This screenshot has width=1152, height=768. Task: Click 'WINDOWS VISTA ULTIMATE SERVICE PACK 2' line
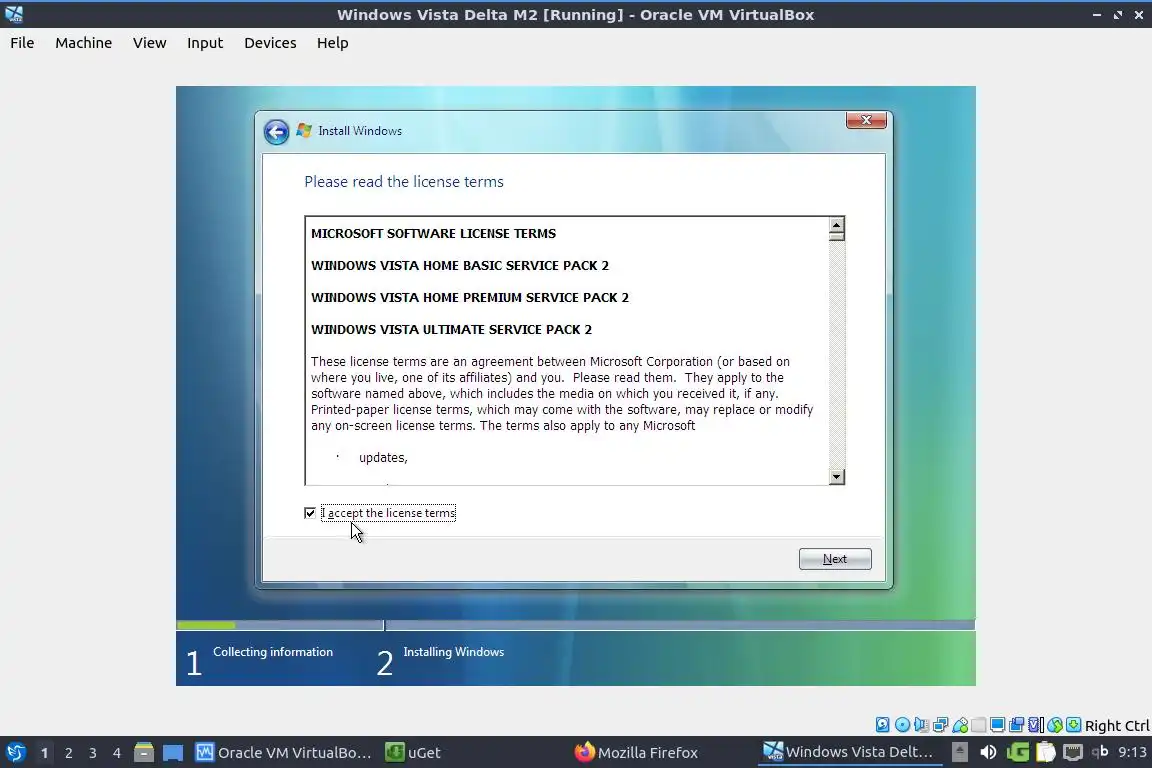tap(451, 329)
